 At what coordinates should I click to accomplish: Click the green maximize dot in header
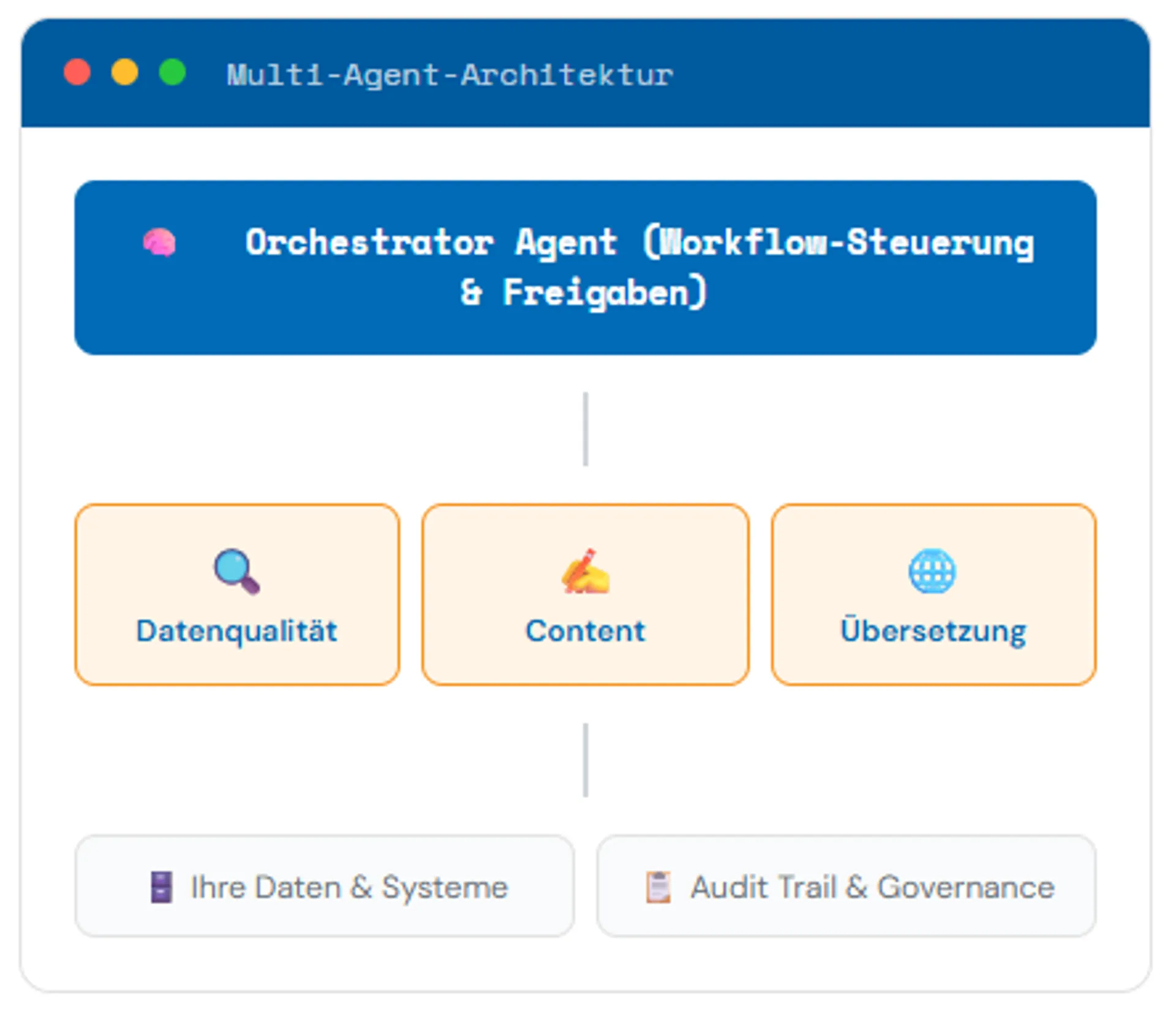[x=172, y=72]
